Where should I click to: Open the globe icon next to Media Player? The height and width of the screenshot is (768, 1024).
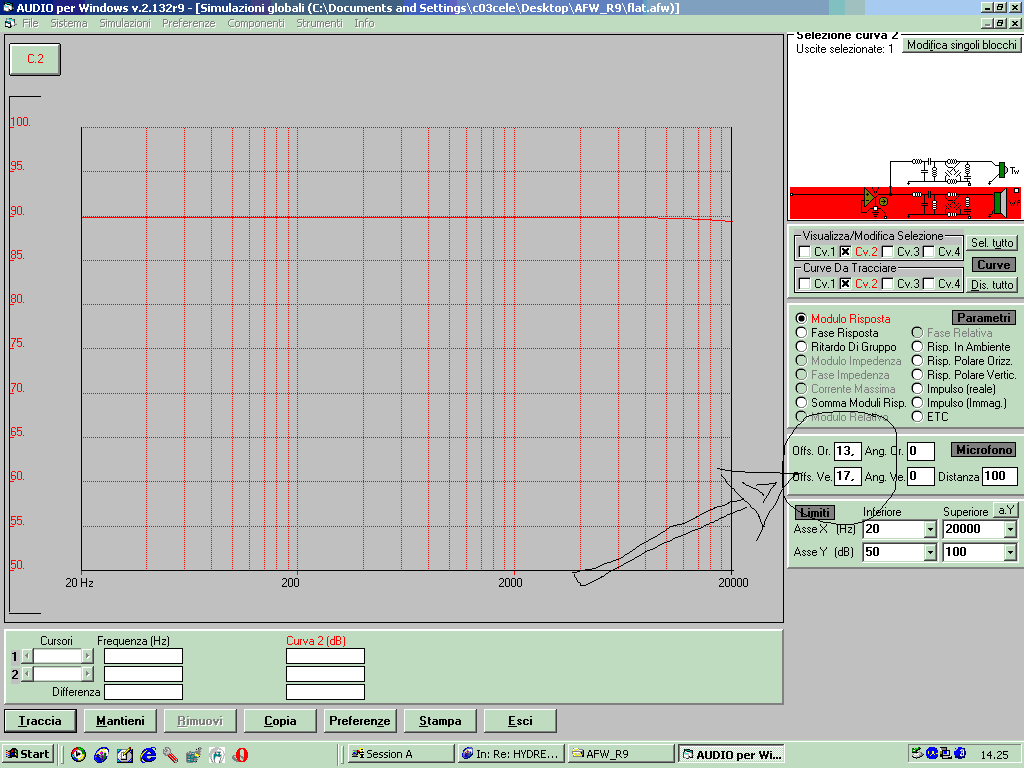pyautogui.click(x=101, y=755)
